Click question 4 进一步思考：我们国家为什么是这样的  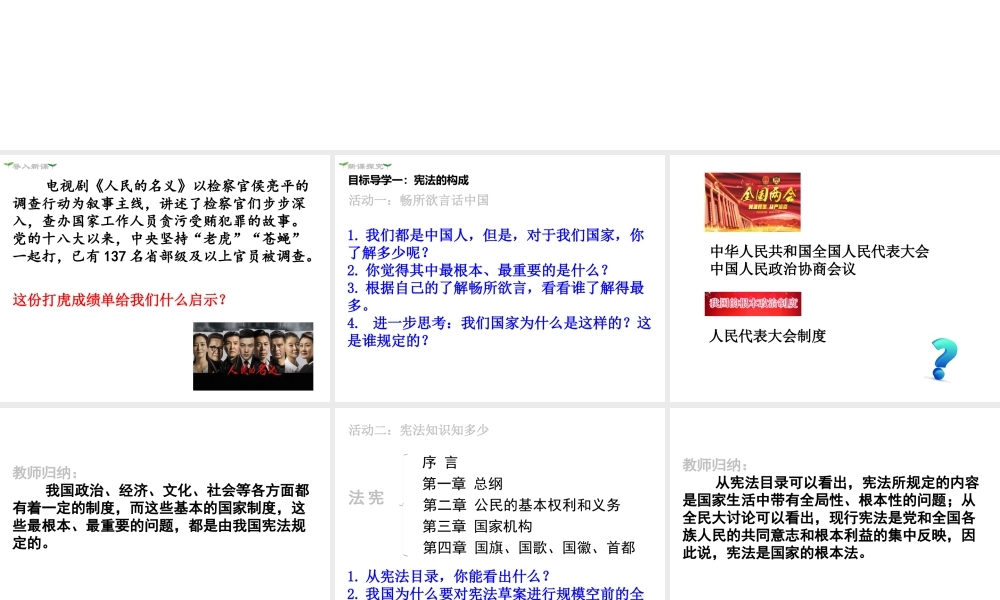(499, 332)
